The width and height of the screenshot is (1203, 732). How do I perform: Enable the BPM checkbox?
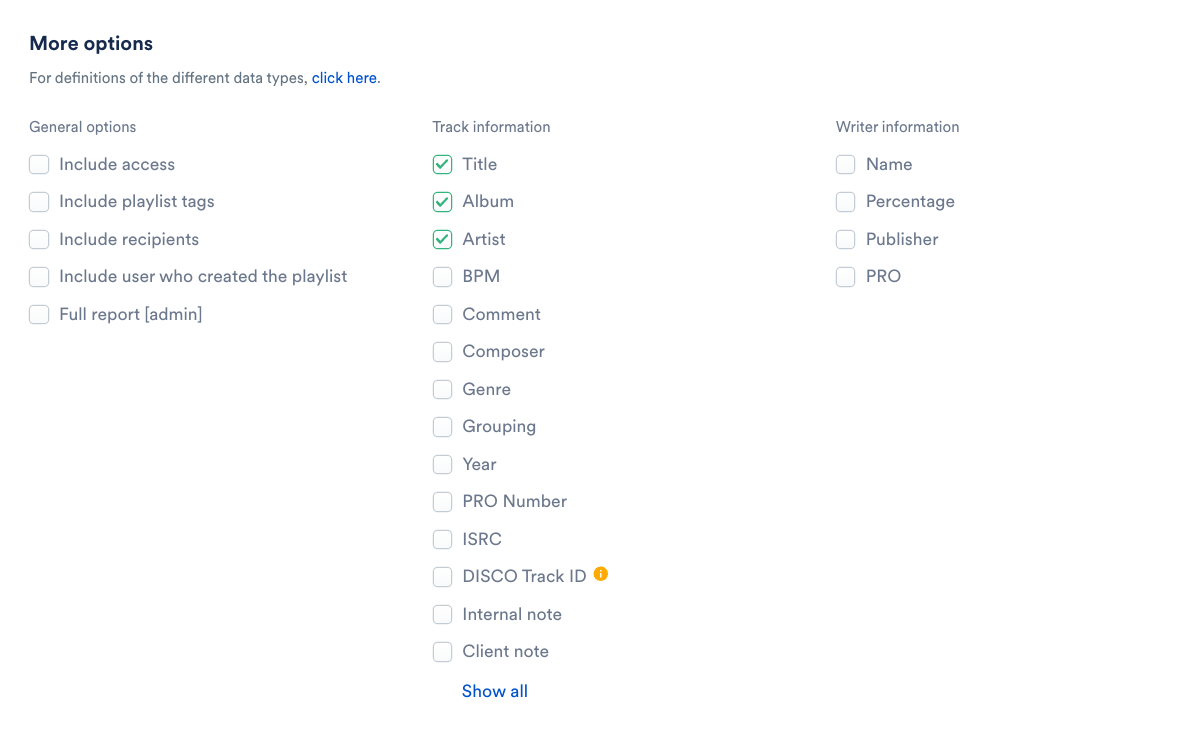pos(442,277)
